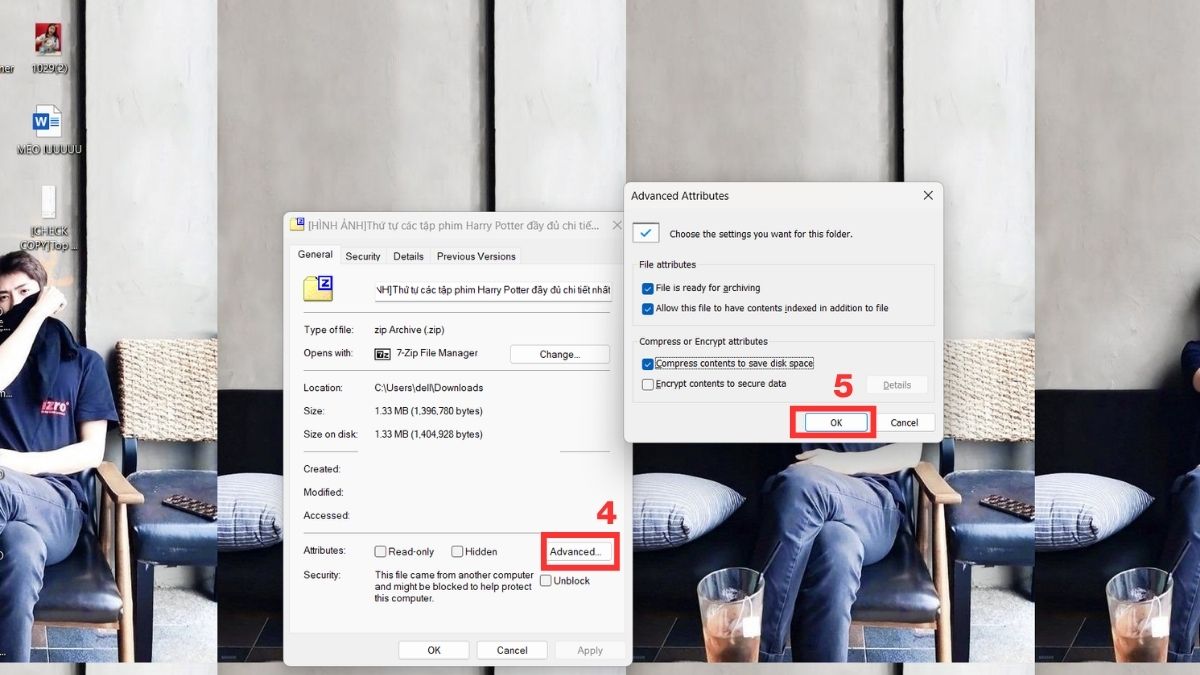
Task: Click Size on disk value 1,404,928 bytes
Action: (x=428, y=434)
